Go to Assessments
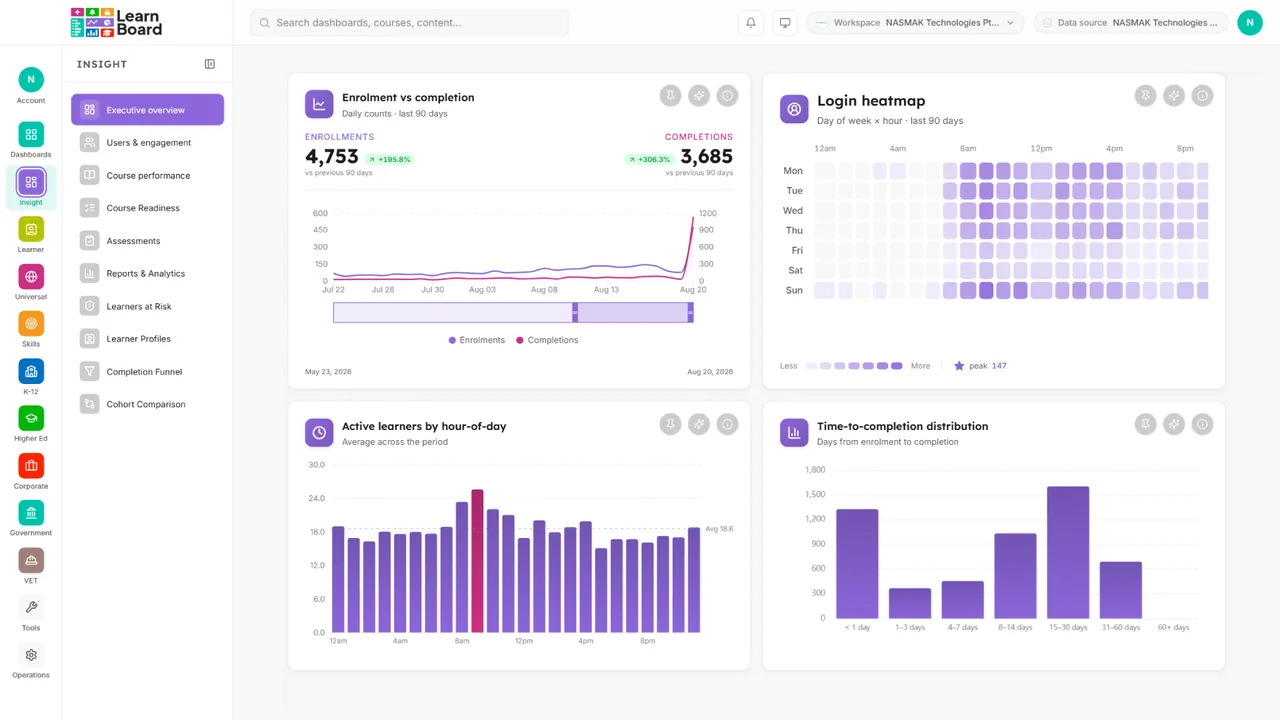Image resolution: width=1280 pixels, height=720 pixels. [147, 241]
